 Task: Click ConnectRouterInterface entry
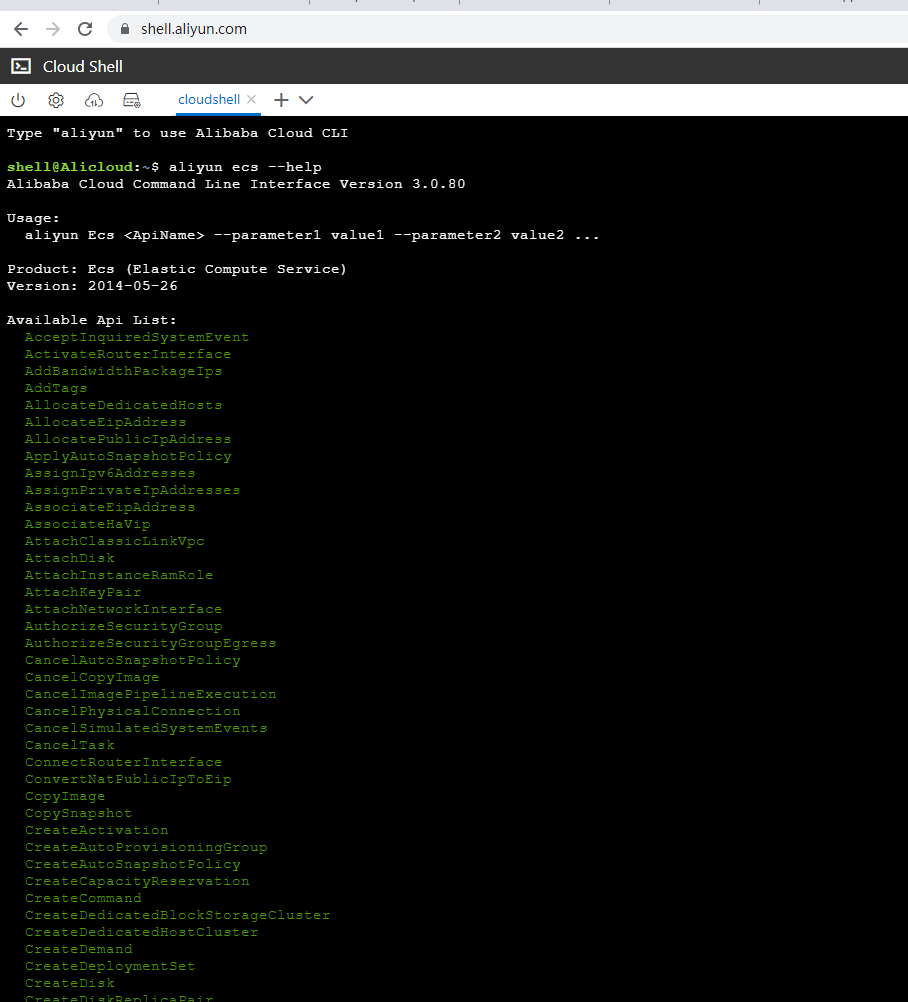point(123,762)
